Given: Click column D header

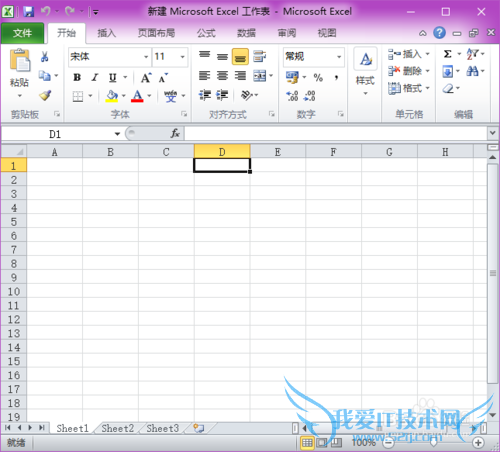Looking at the screenshot, I should click(x=222, y=152).
